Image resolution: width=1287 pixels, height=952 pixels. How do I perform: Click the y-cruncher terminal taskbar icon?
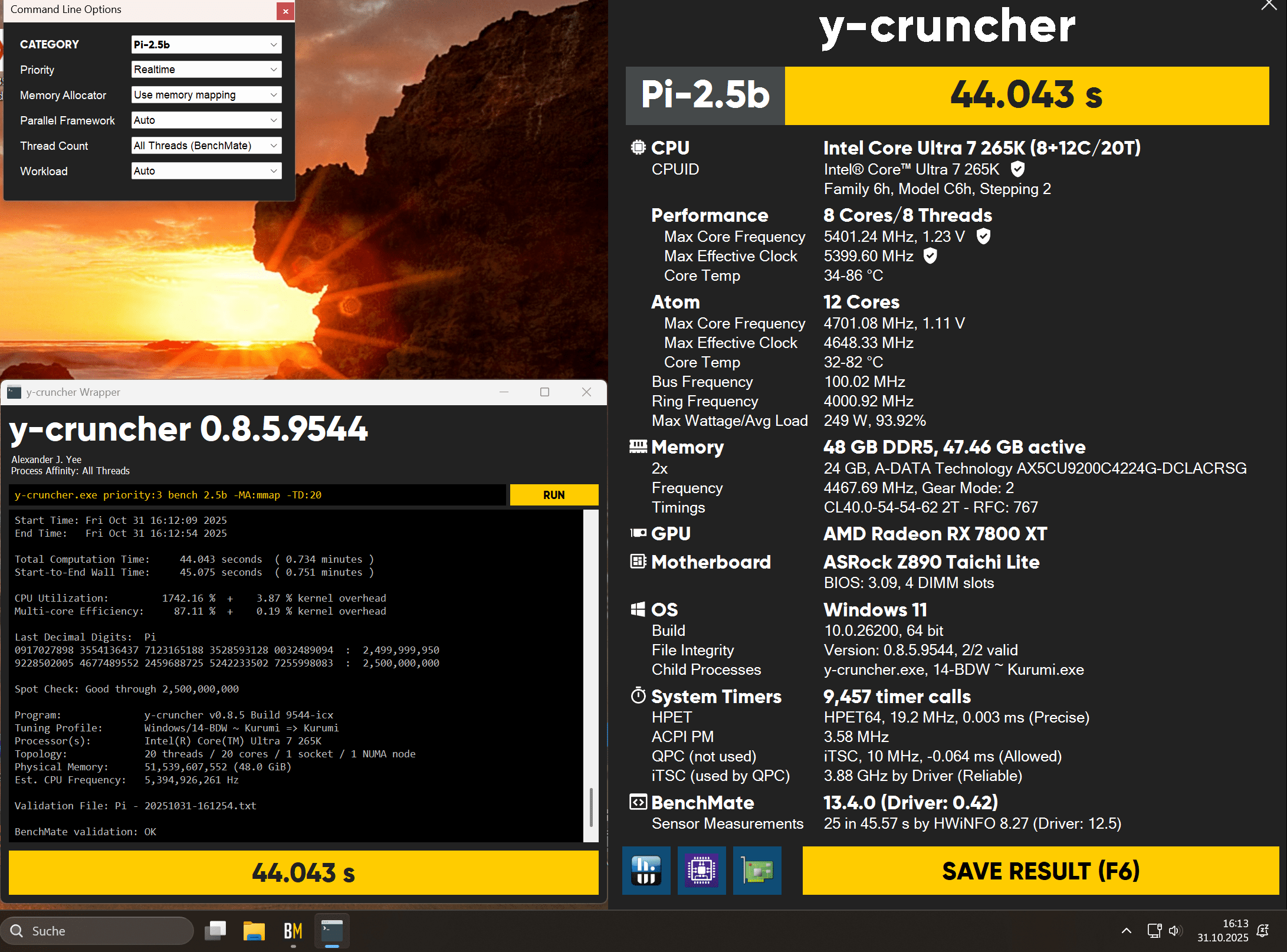(x=331, y=931)
